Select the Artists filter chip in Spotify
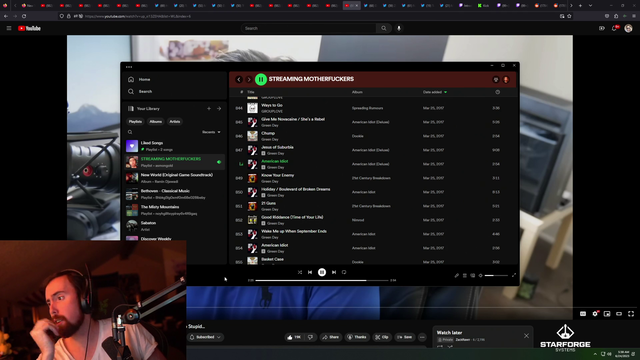Image resolution: width=640 pixels, height=360 pixels. click(175, 122)
